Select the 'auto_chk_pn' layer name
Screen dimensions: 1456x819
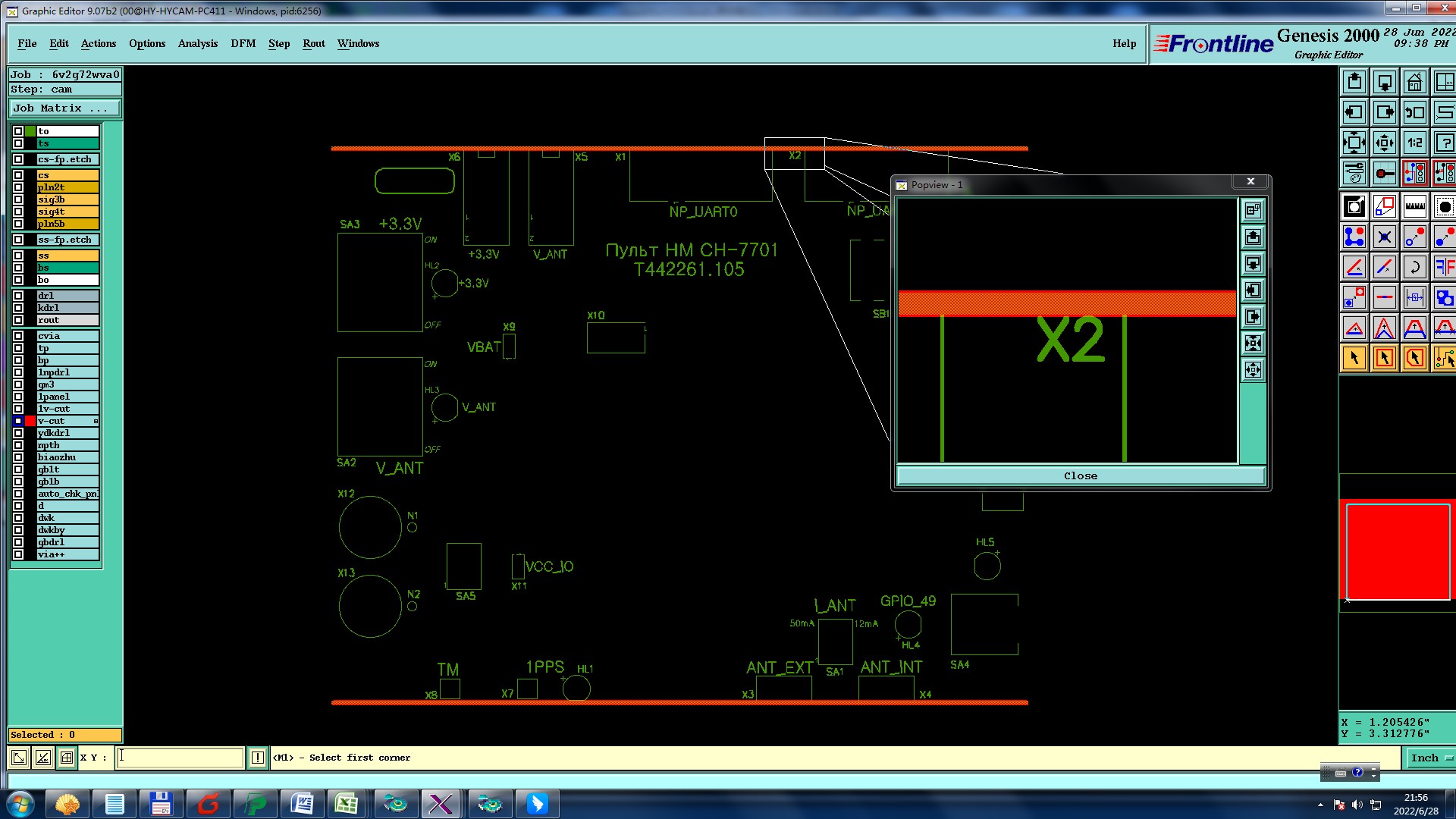pos(68,494)
